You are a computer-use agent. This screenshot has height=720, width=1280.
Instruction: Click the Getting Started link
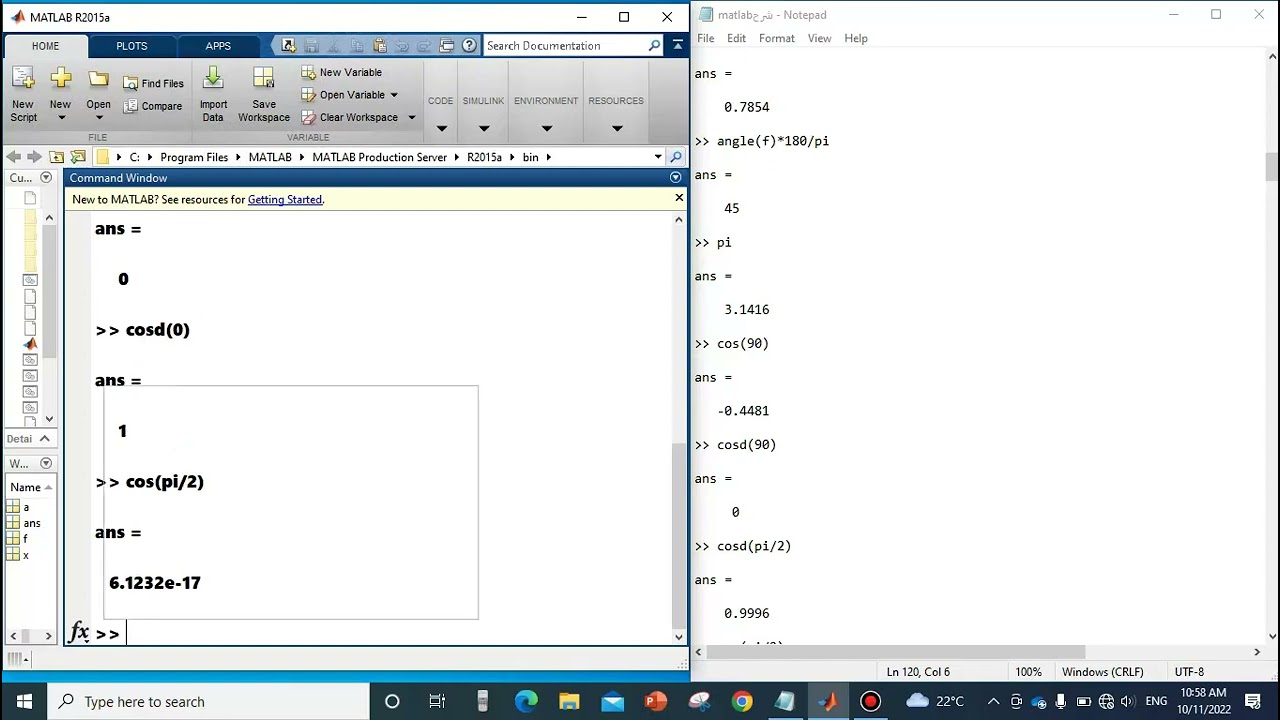pyautogui.click(x=285, y=199)
